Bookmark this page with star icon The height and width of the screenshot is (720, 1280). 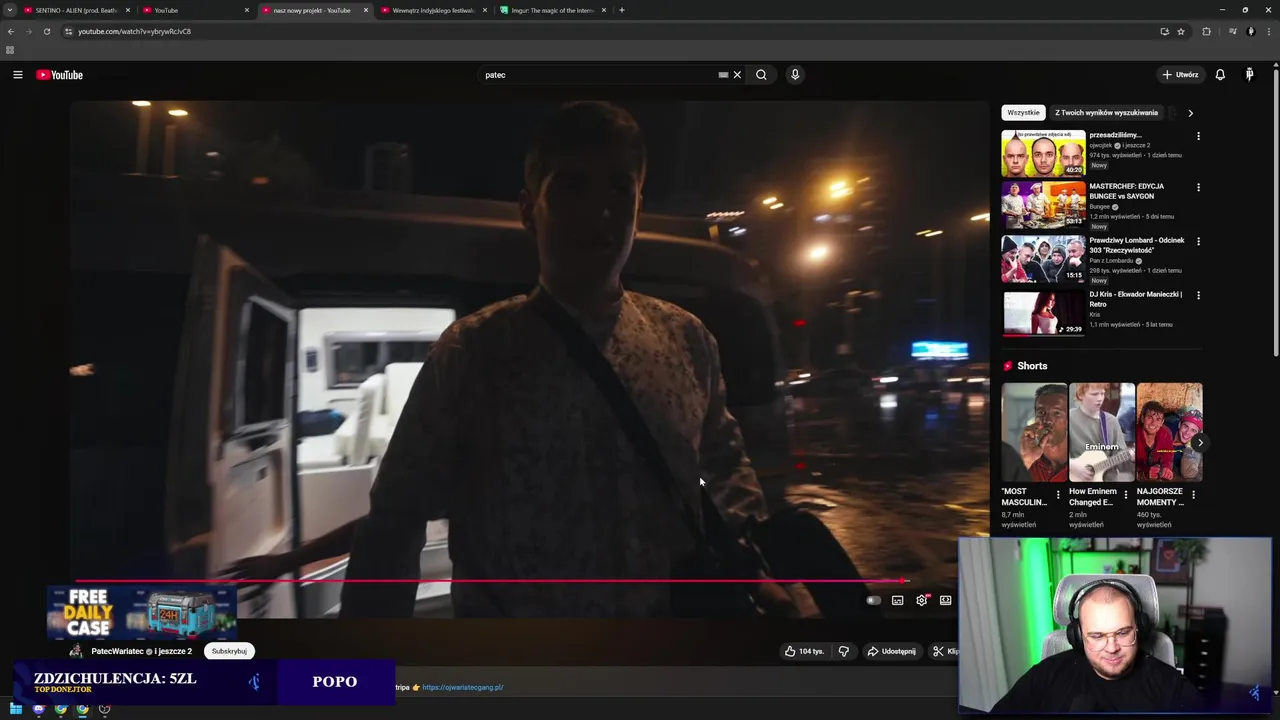[x=1181, y=31]
